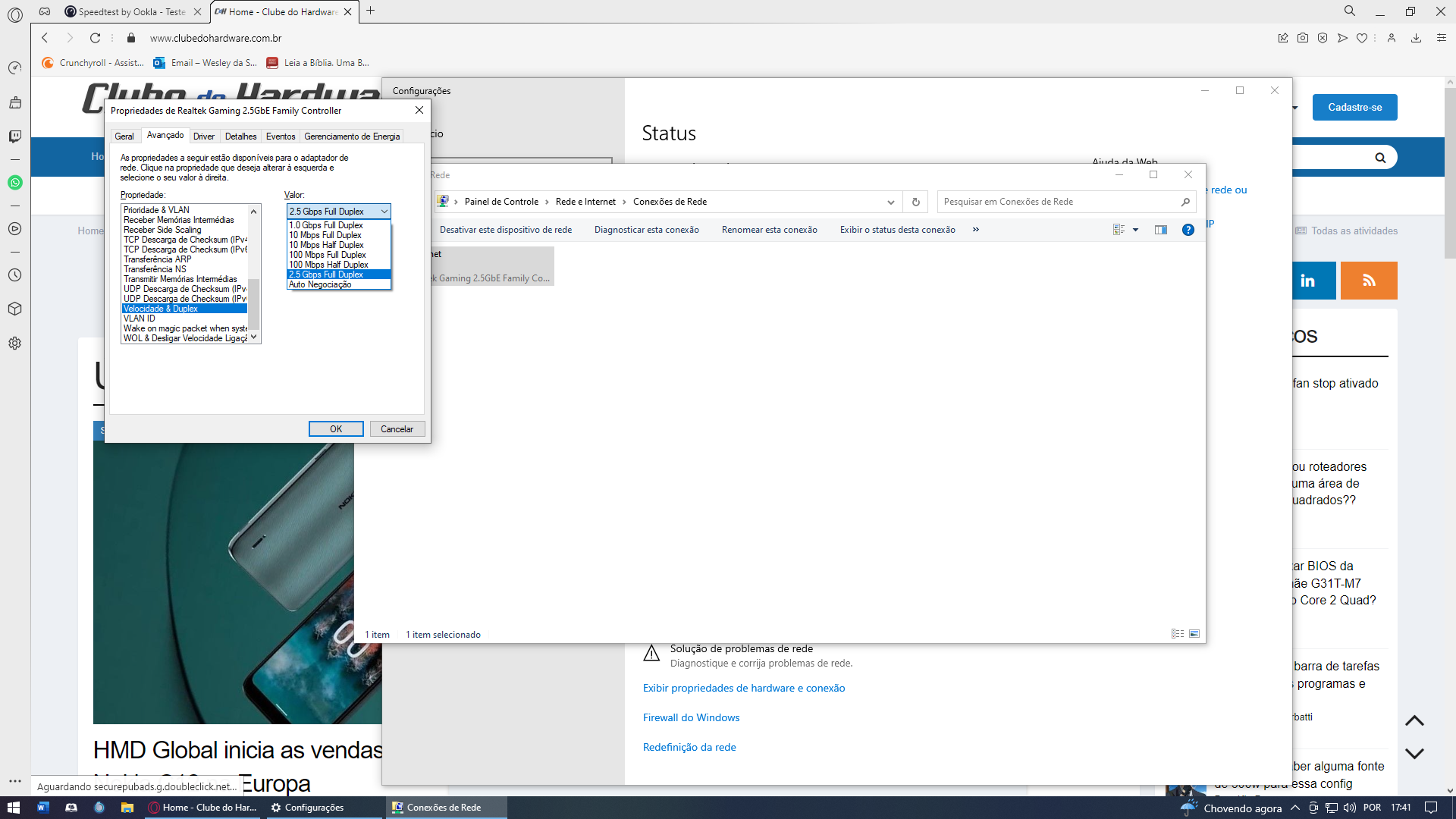Select Wake on magic packet property

[x=184, y=328]
